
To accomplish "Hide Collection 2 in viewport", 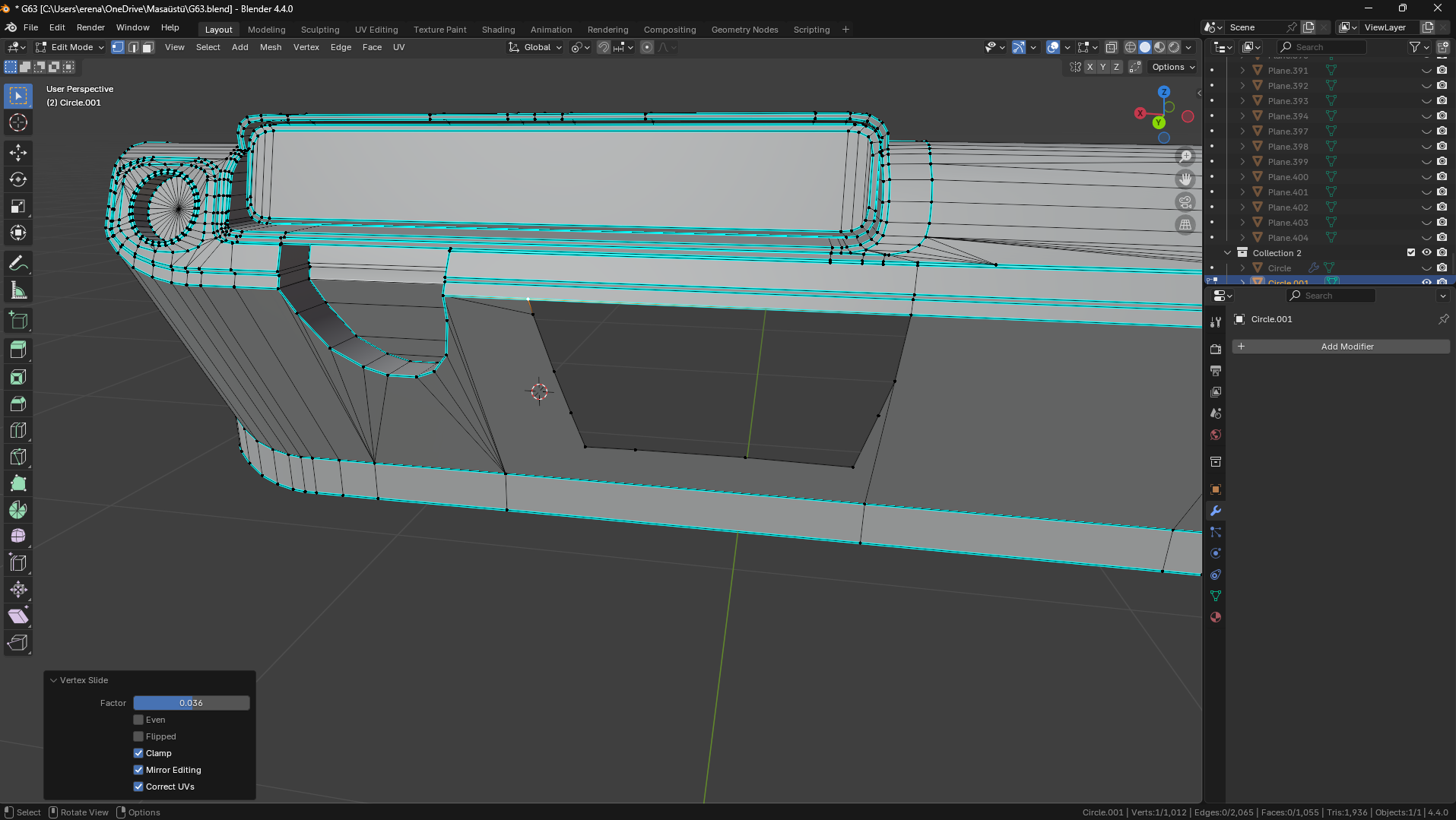I will tap(1426, 252).
